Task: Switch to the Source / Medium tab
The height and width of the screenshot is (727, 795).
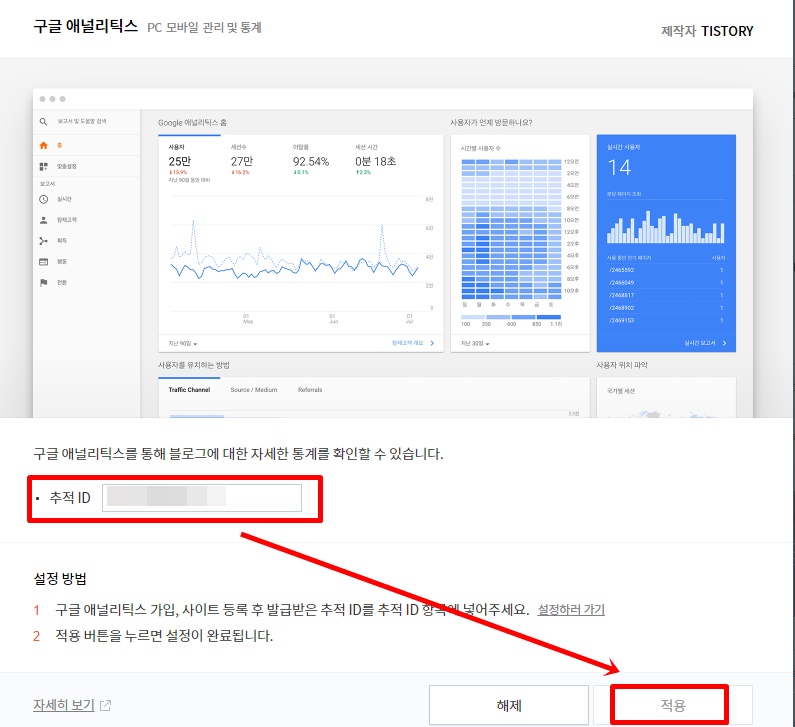Action: (x=254, y=390)
